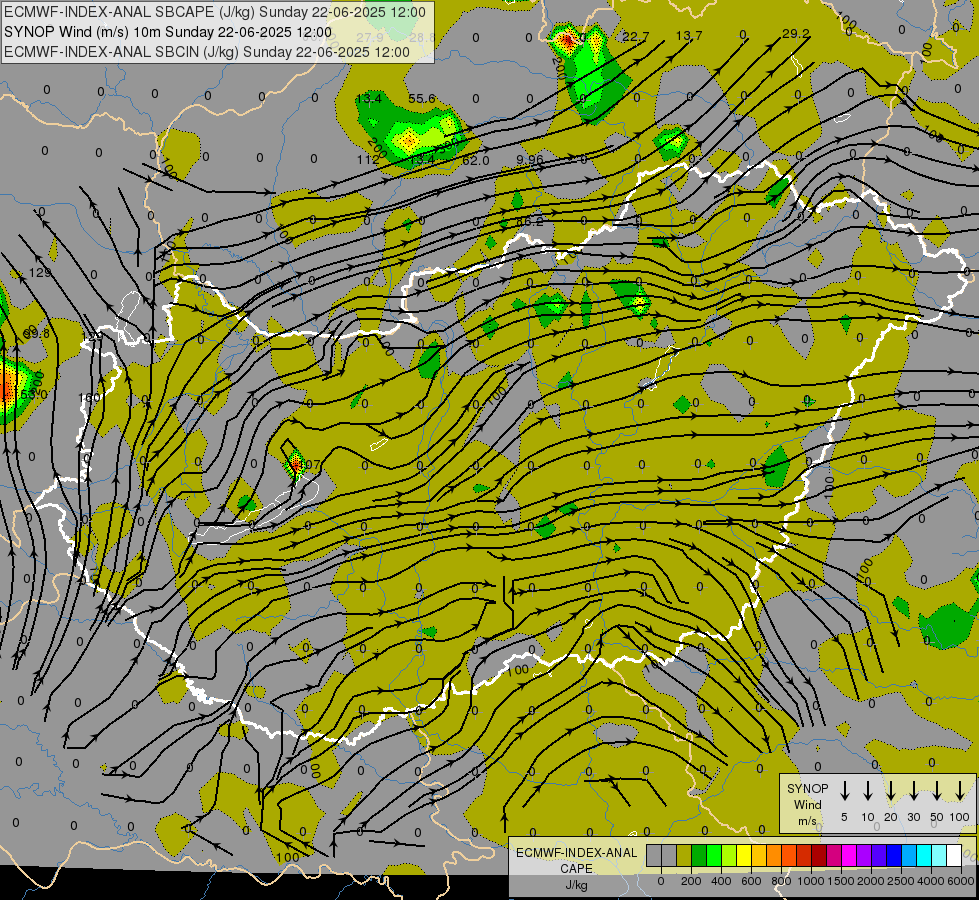Click the SBCAPE title line

[215, 12]
